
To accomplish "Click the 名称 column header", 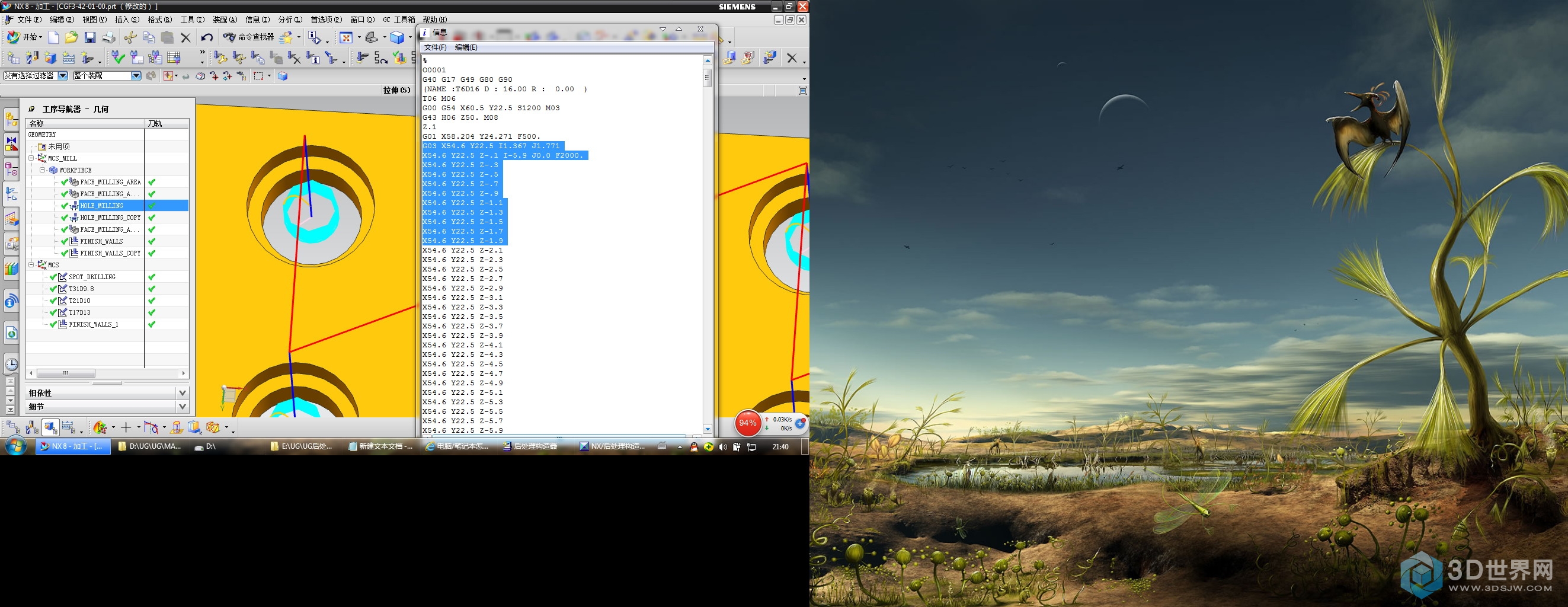I will (85, 123).
